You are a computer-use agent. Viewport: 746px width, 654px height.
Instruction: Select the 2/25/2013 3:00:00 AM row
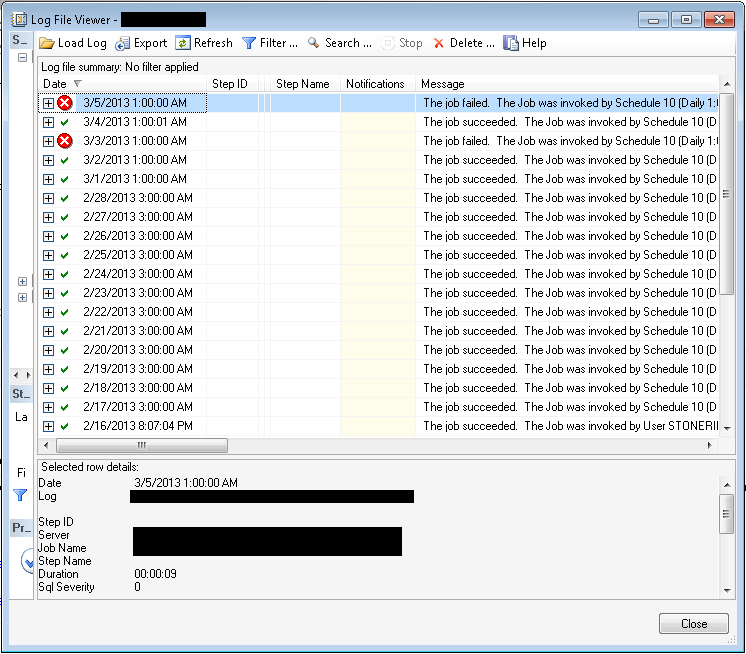point(378,255)
